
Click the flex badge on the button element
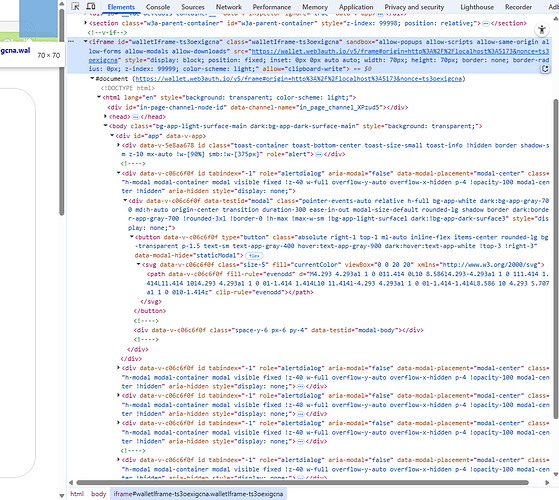[254, 256]
